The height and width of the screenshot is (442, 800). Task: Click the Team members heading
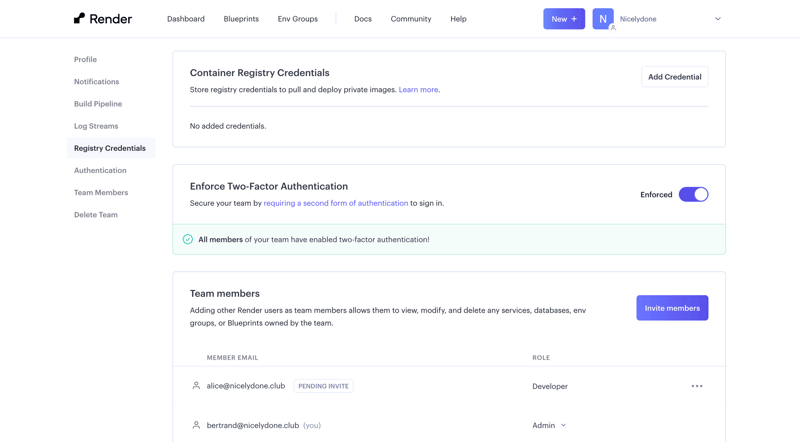point(224,293)
